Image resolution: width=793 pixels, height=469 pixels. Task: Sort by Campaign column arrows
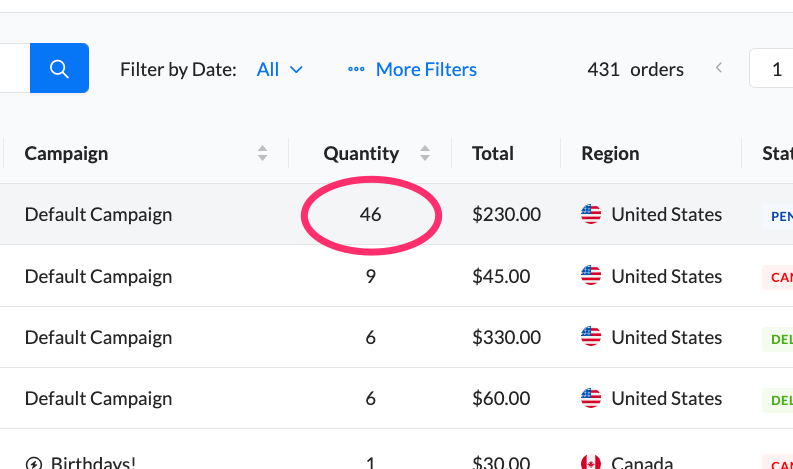point(262,154)
